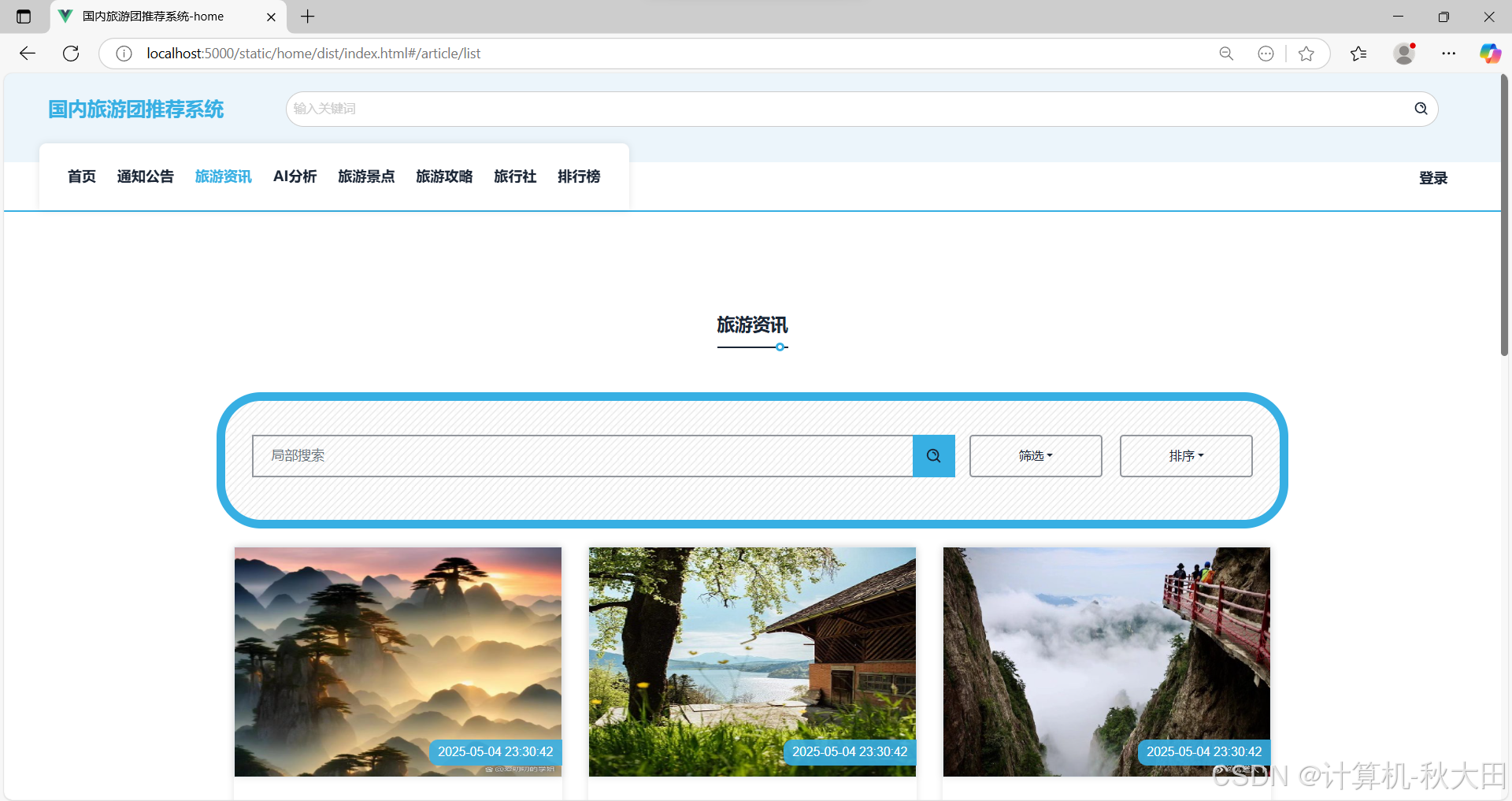Image resolution: width=1512 pixels, height=801 pixels.
Task: Open the address bar extensions icon
Action: coord(1266,54)
